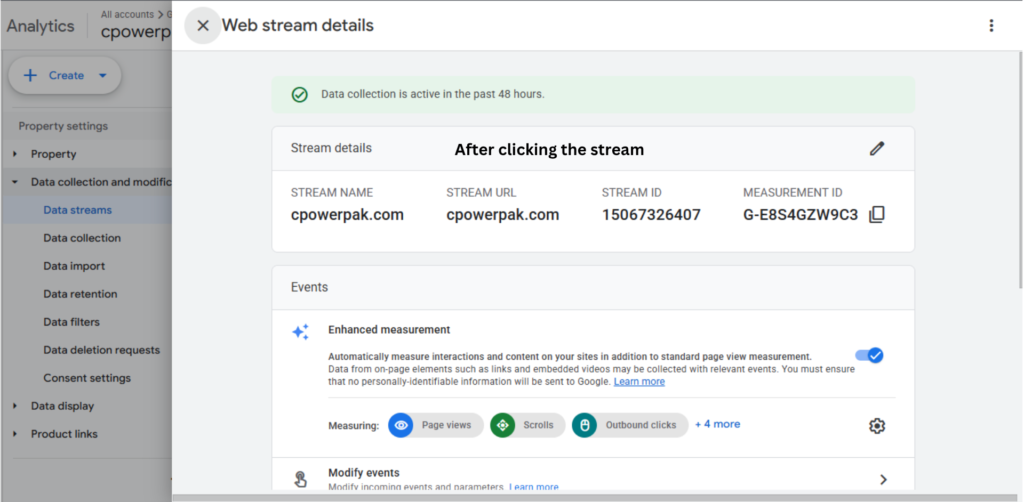
Task: Expand the Property tree section
Action: point(15,155)
